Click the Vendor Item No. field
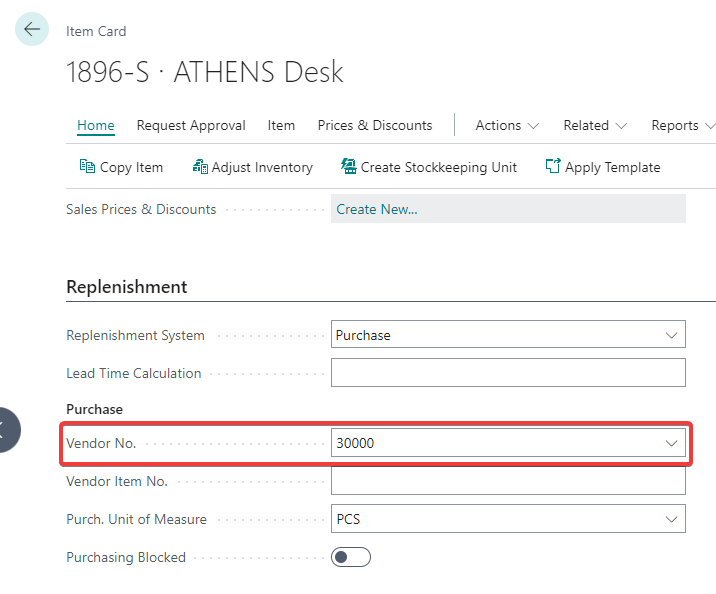 (508, 481)
